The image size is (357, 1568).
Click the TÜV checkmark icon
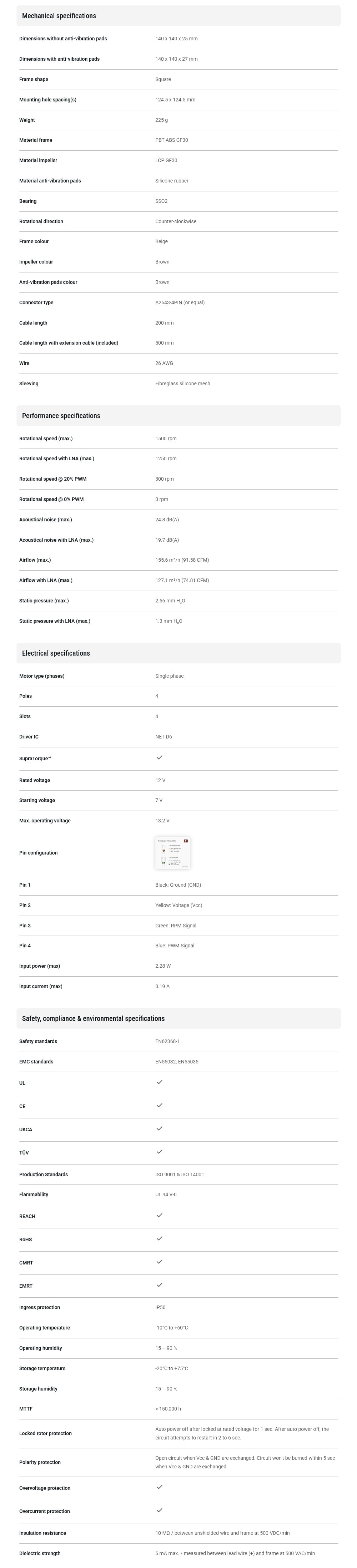159,1151
